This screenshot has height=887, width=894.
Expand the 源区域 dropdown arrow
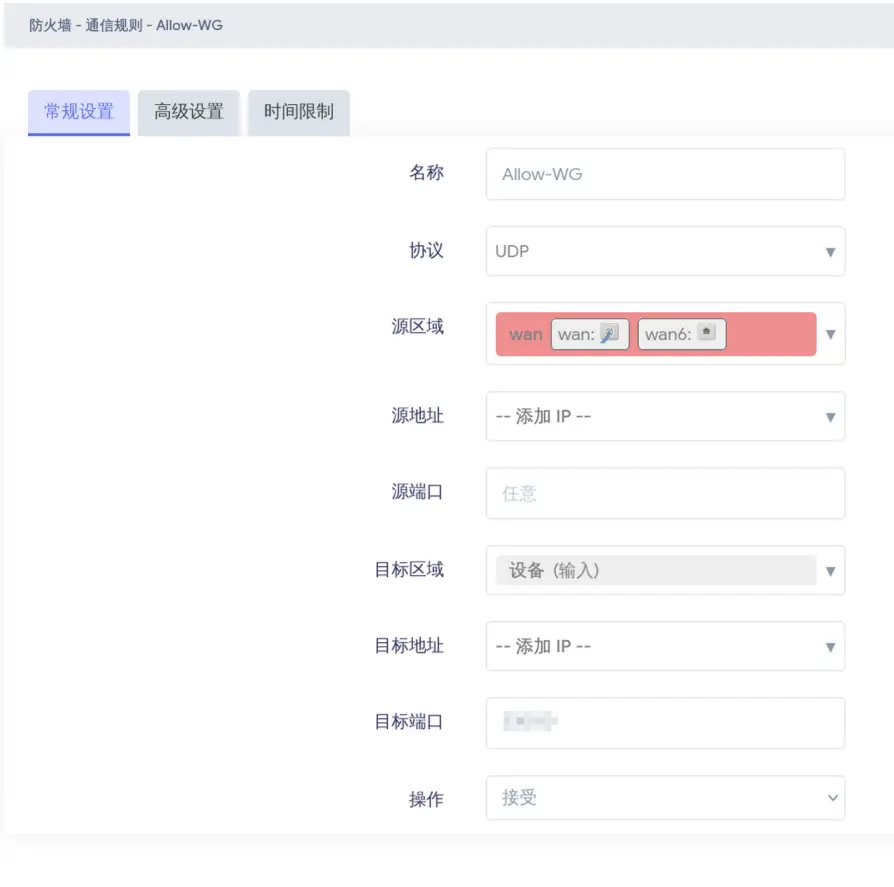pos(830,335)
